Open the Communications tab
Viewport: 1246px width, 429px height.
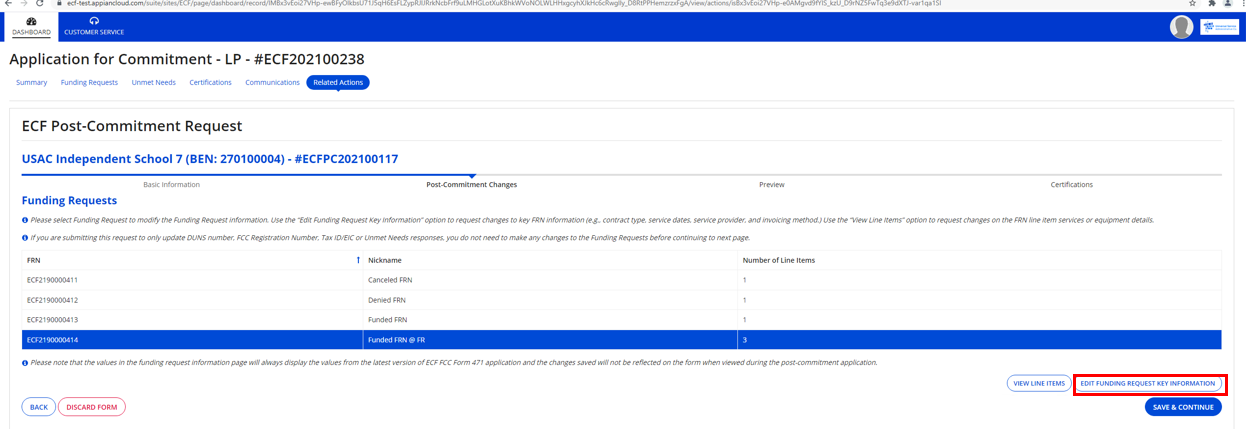[272, 82]
